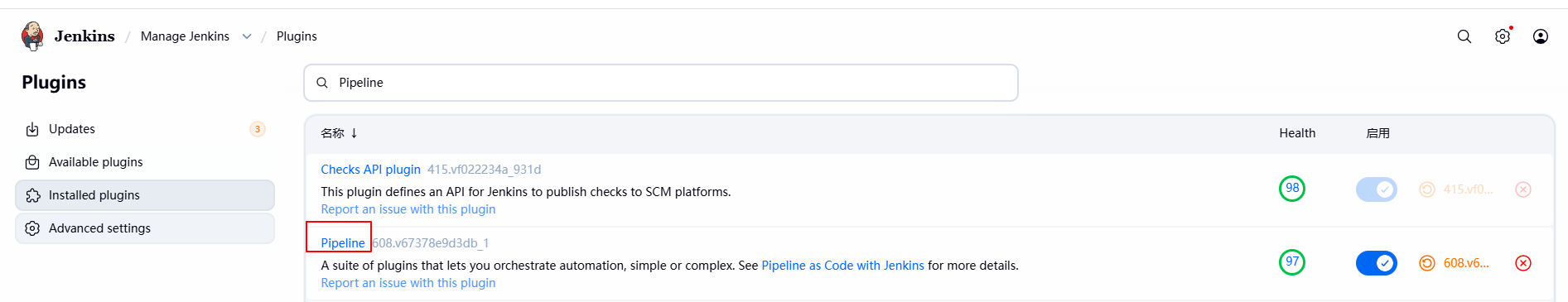Click the Checks API plugin uninstall X
Image resolution: width=1568 pixels, height=302 pixels.
[x=1522, y=189]
